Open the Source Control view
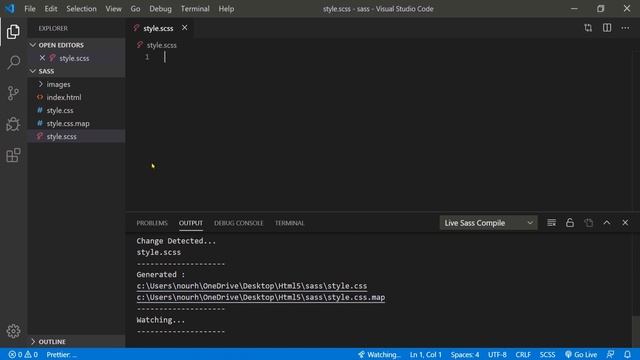Viewport: 640px width, 360px height. point(13,93)
